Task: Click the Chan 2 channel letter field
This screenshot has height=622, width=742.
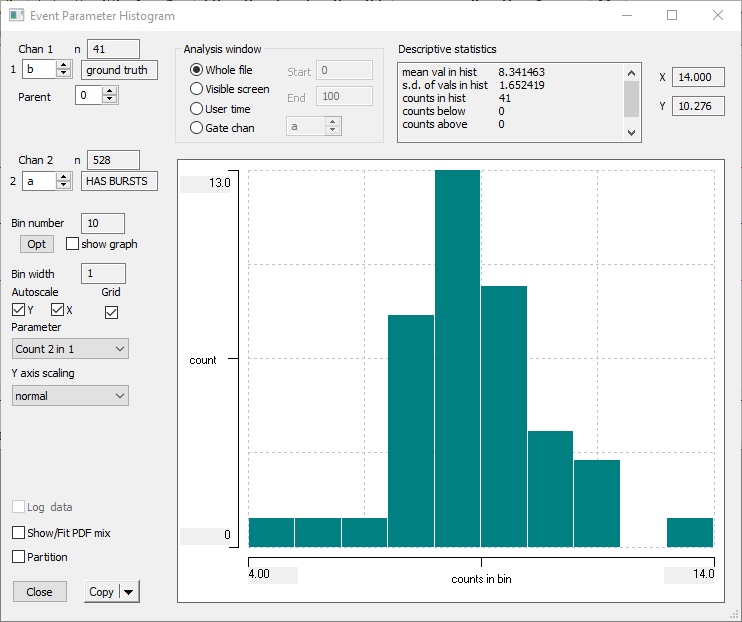Action: point(40,181)
